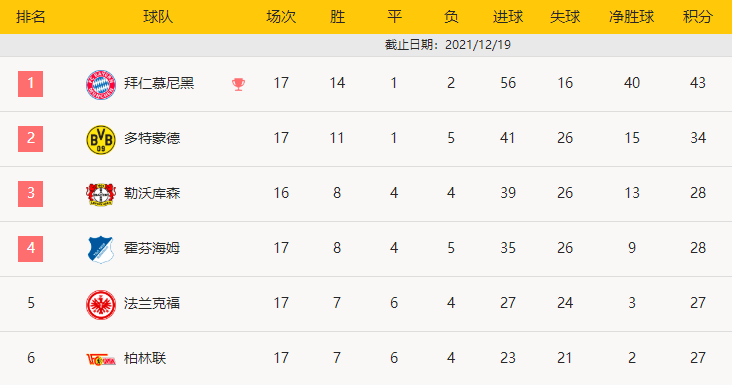Select the 柏林联 team row name
732x385 pixels.
[x=145, y=358]
